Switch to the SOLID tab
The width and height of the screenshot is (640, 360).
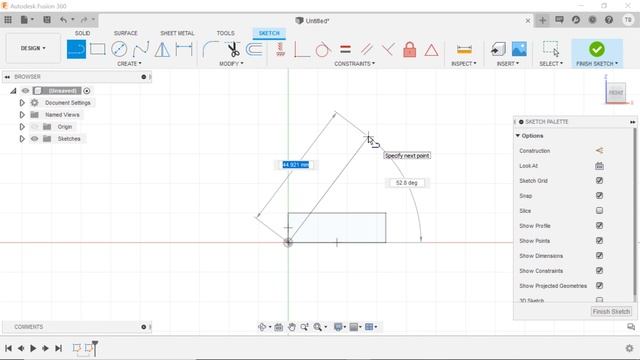82,33
